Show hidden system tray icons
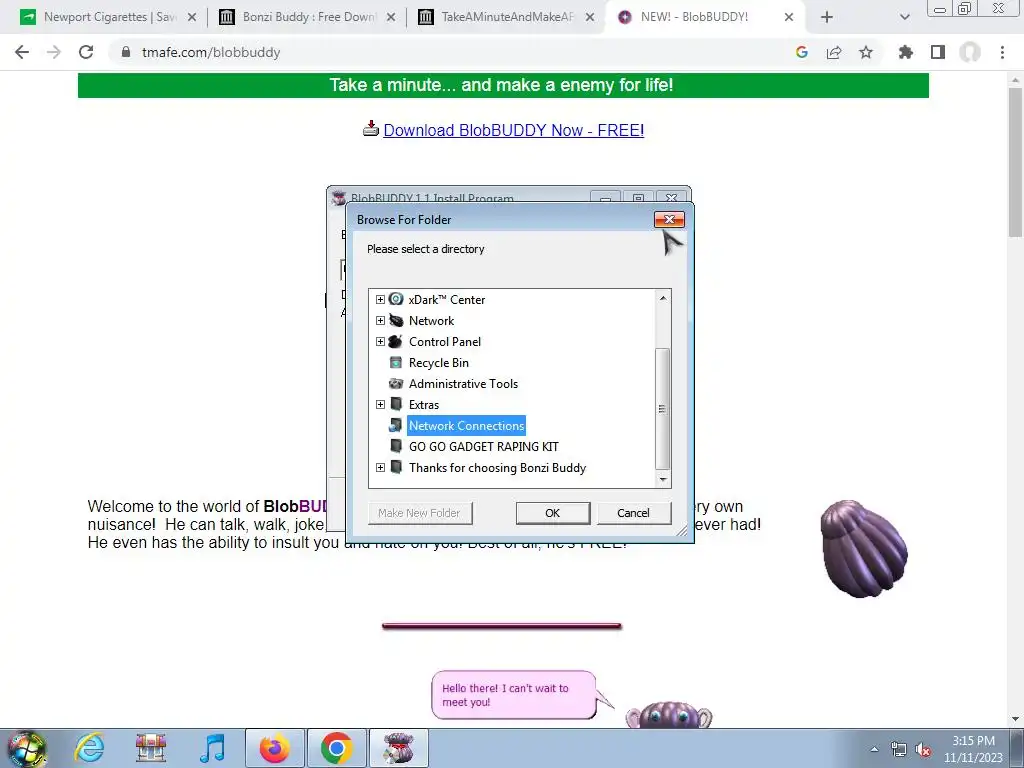 coord(874,750)
